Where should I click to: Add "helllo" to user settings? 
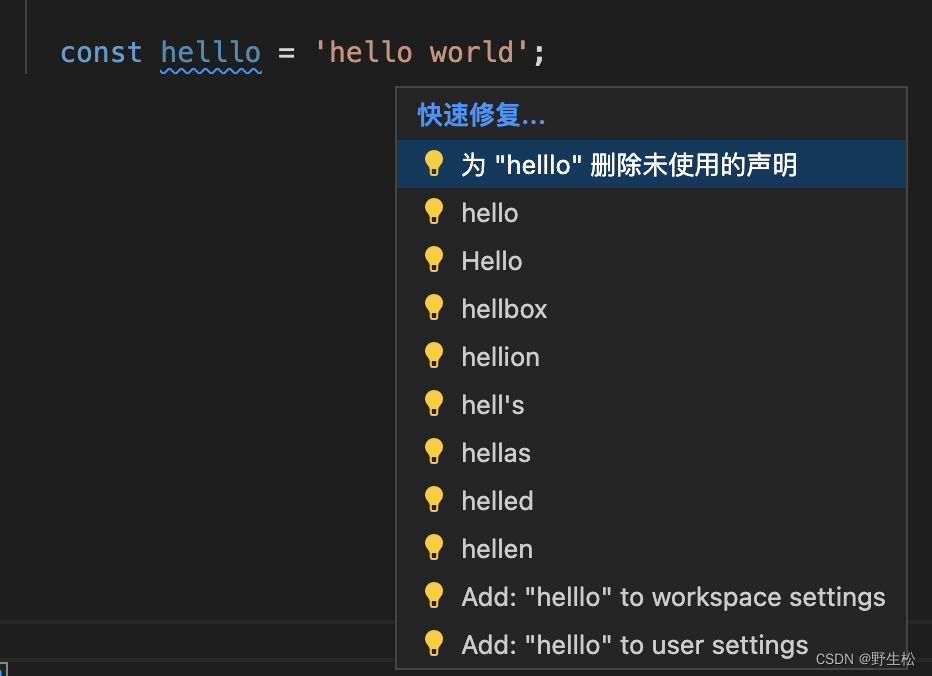tap(651, 644)
